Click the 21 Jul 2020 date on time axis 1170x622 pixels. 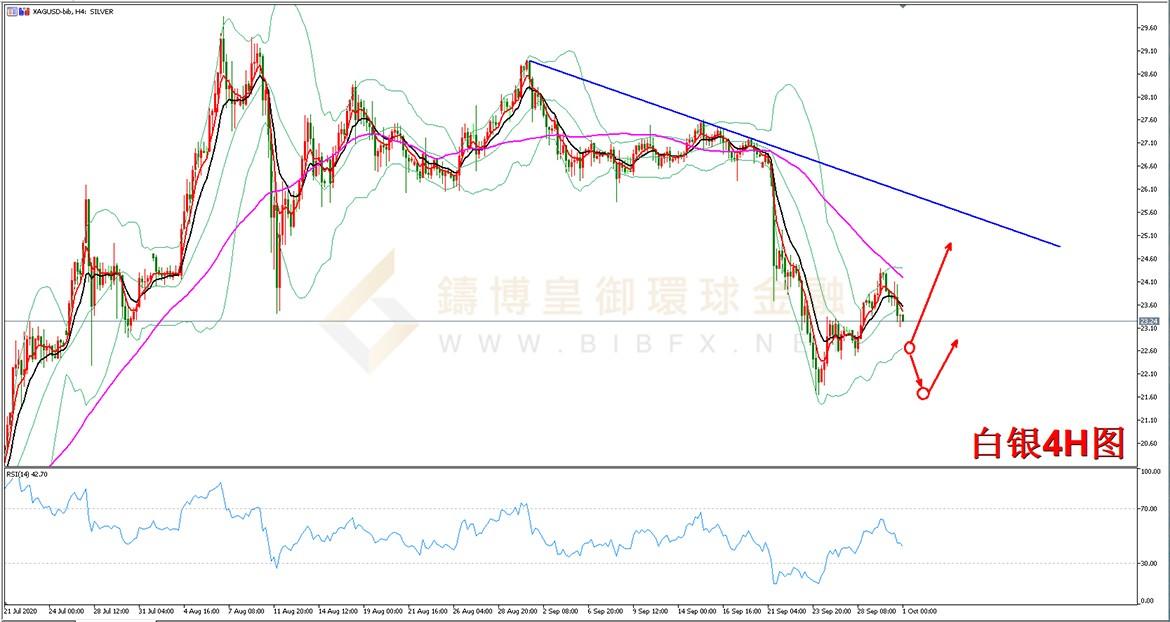point(22,609)
